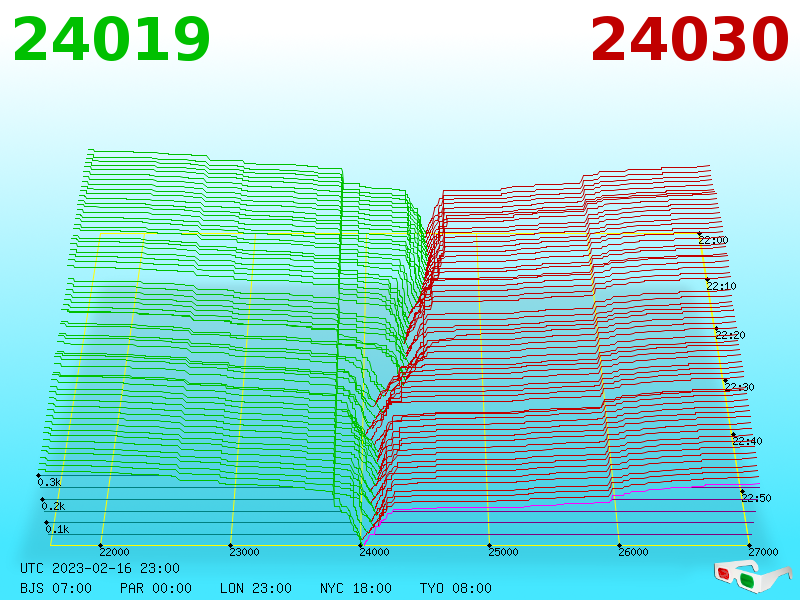
Task: Click the 0.3k depth axis label
Action: pos(49,482)
